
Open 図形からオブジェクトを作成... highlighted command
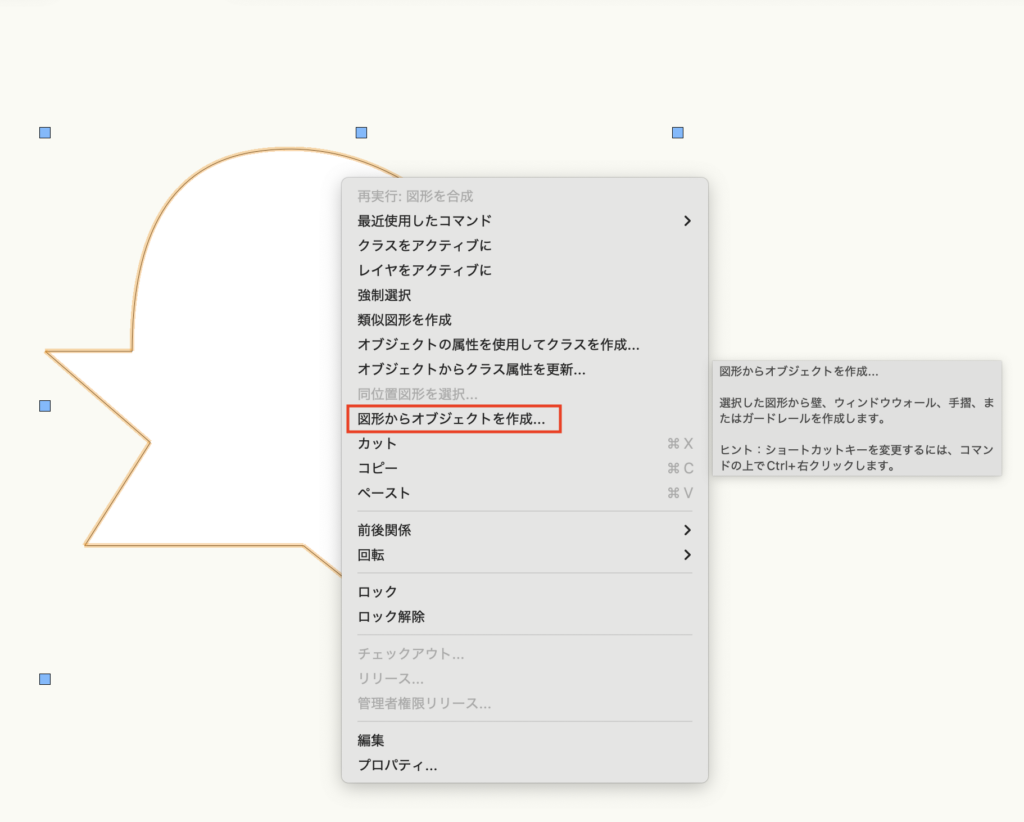[451, 419]
